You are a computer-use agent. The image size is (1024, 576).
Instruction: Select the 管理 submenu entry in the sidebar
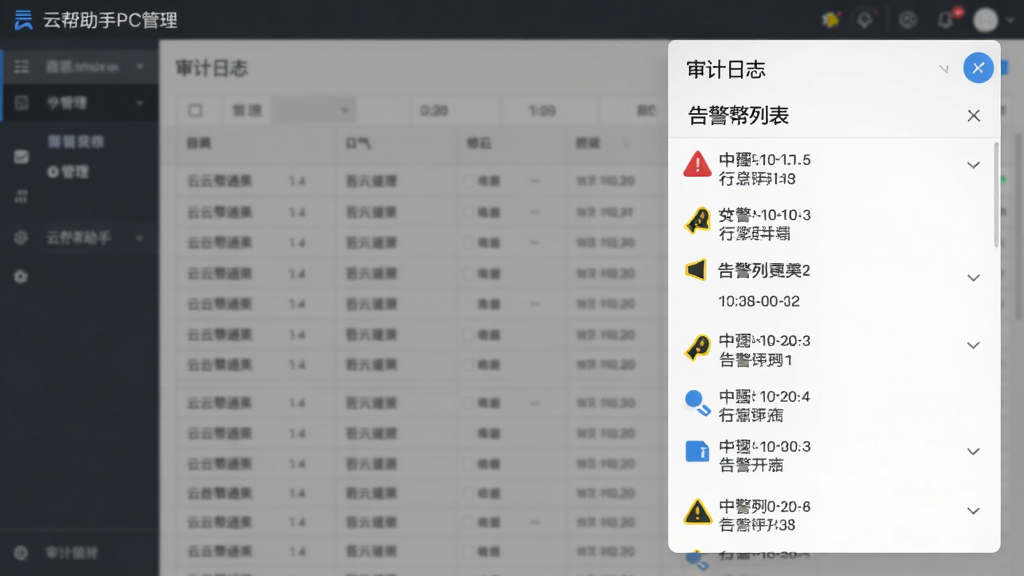[x=68, y=172]
